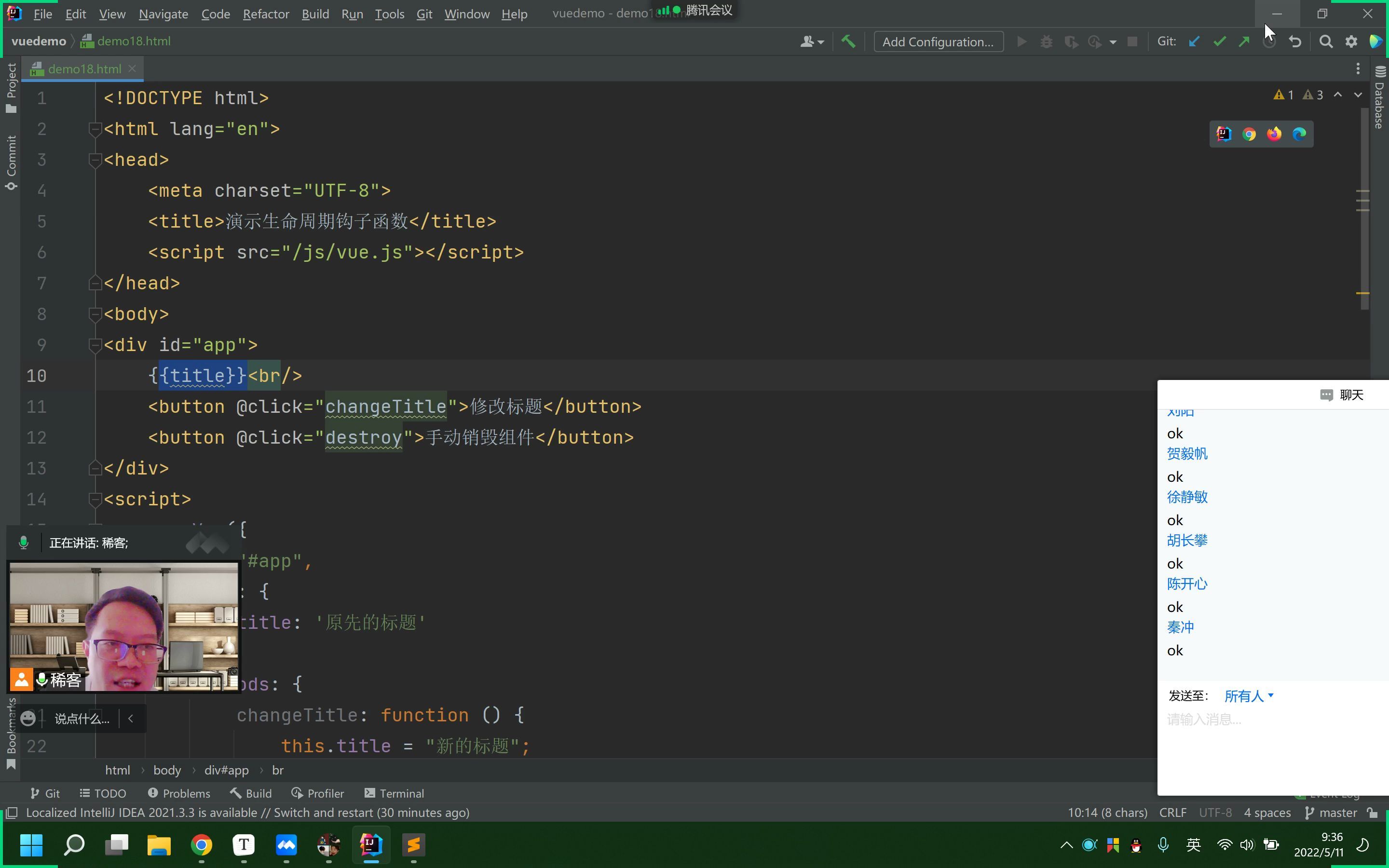Open page in Firefox browser icon

[1274, 134]
